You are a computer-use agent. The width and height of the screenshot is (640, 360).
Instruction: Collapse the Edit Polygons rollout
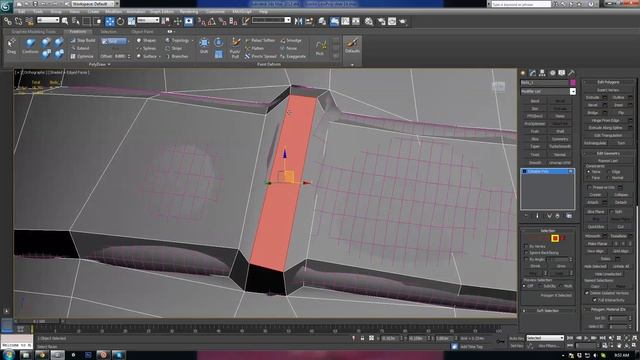coord(608,82)
